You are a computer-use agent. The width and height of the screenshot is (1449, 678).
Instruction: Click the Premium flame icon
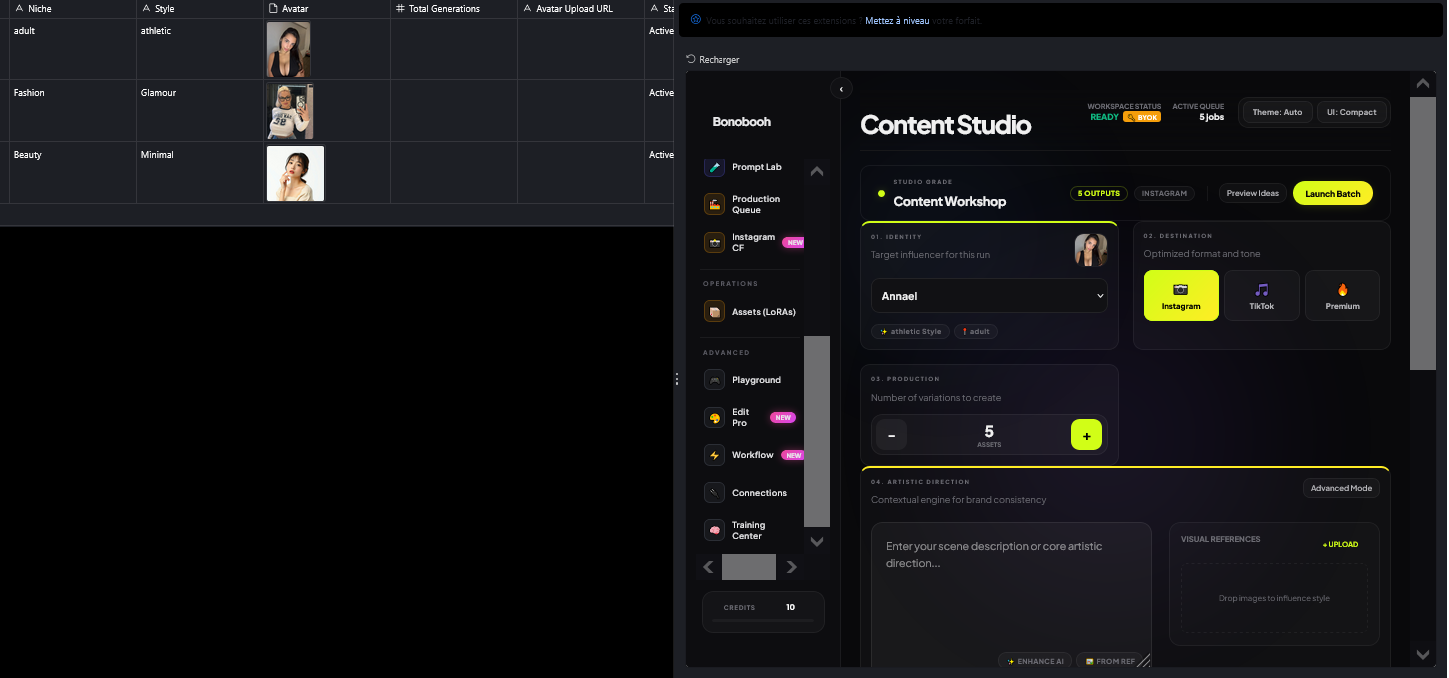(1342, 289)
